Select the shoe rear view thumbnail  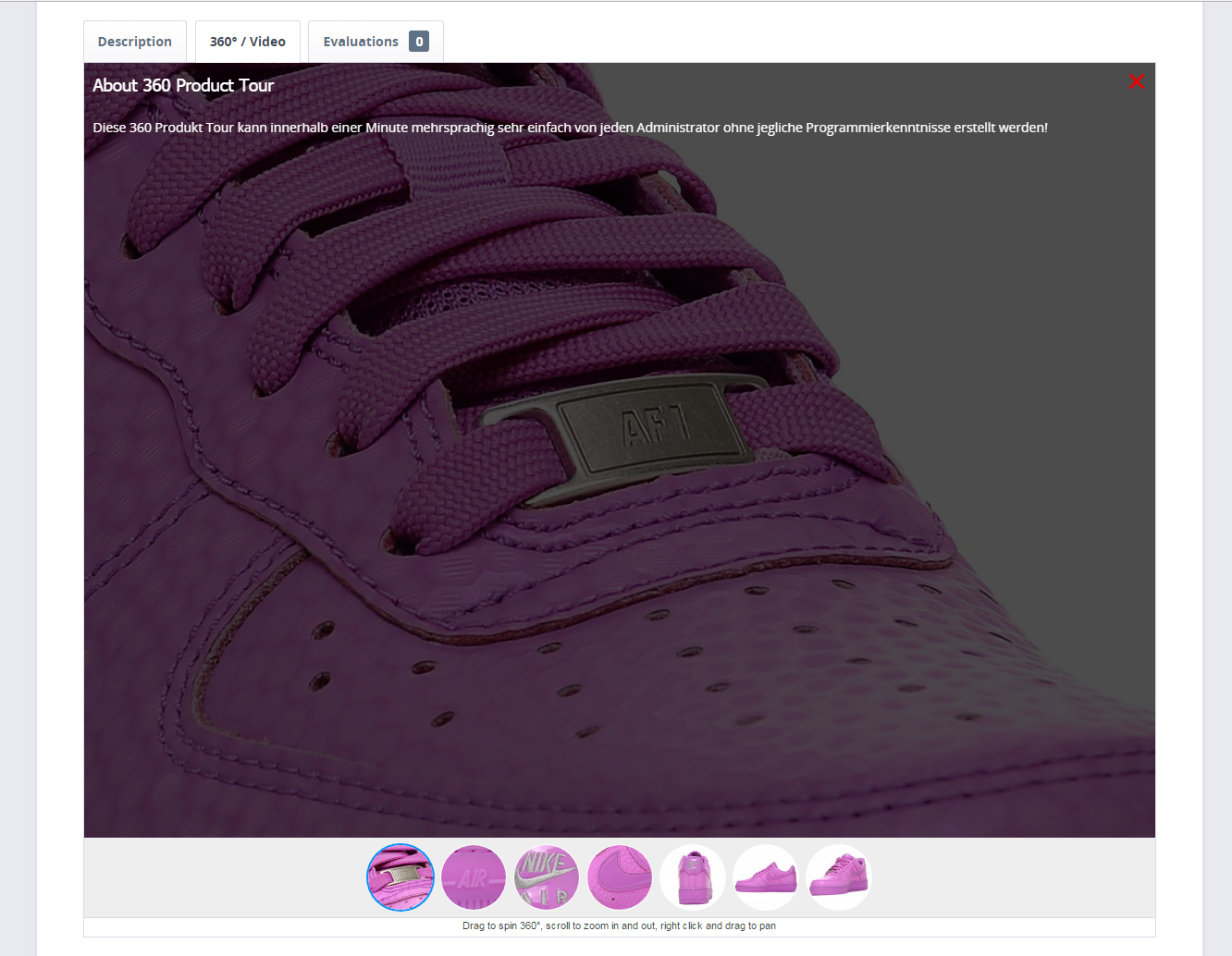pos(693,877)
